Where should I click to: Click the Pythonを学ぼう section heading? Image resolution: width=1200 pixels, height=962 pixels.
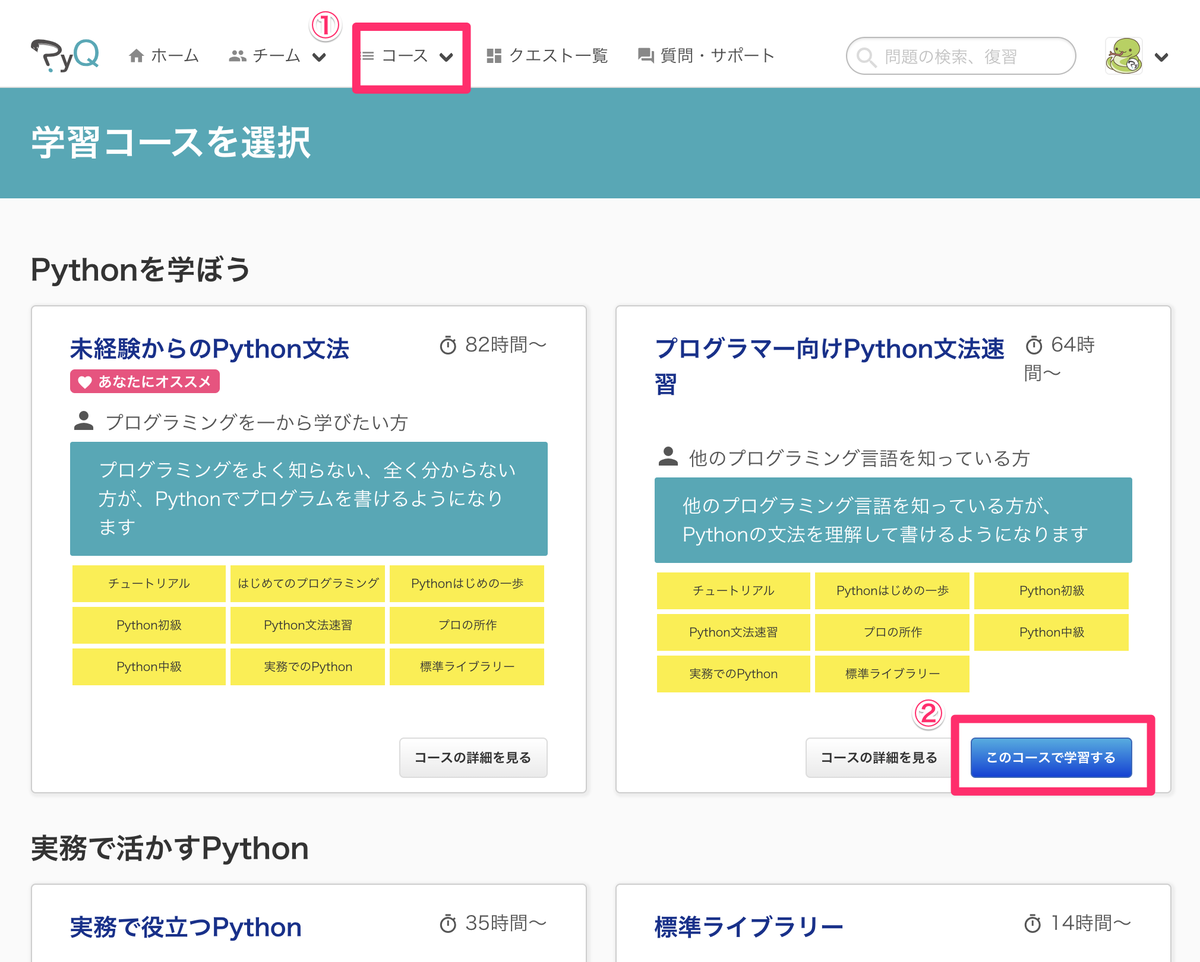pyautogui.click(x=140, y=269)
